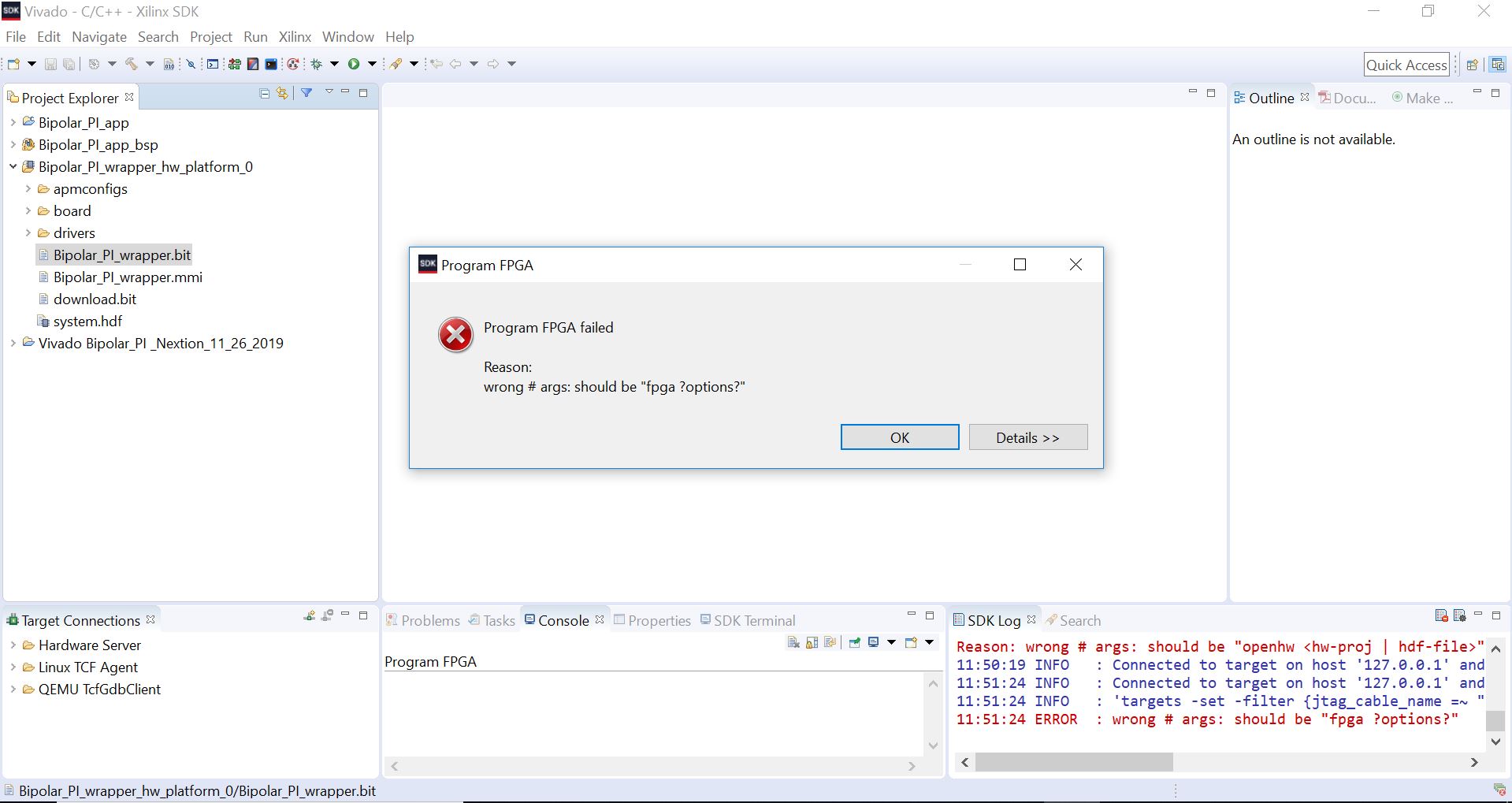Viewport: 1512px width, 803px height.
Task: Expand the Hardware Server connection node
Action: (13, 645)
